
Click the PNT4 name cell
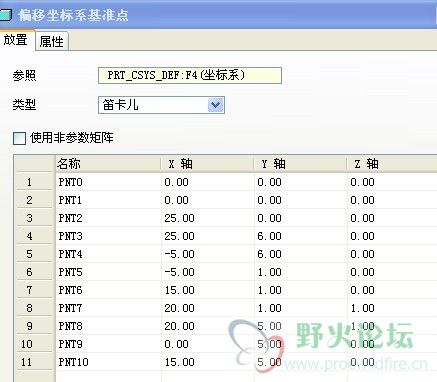[108, 254]
